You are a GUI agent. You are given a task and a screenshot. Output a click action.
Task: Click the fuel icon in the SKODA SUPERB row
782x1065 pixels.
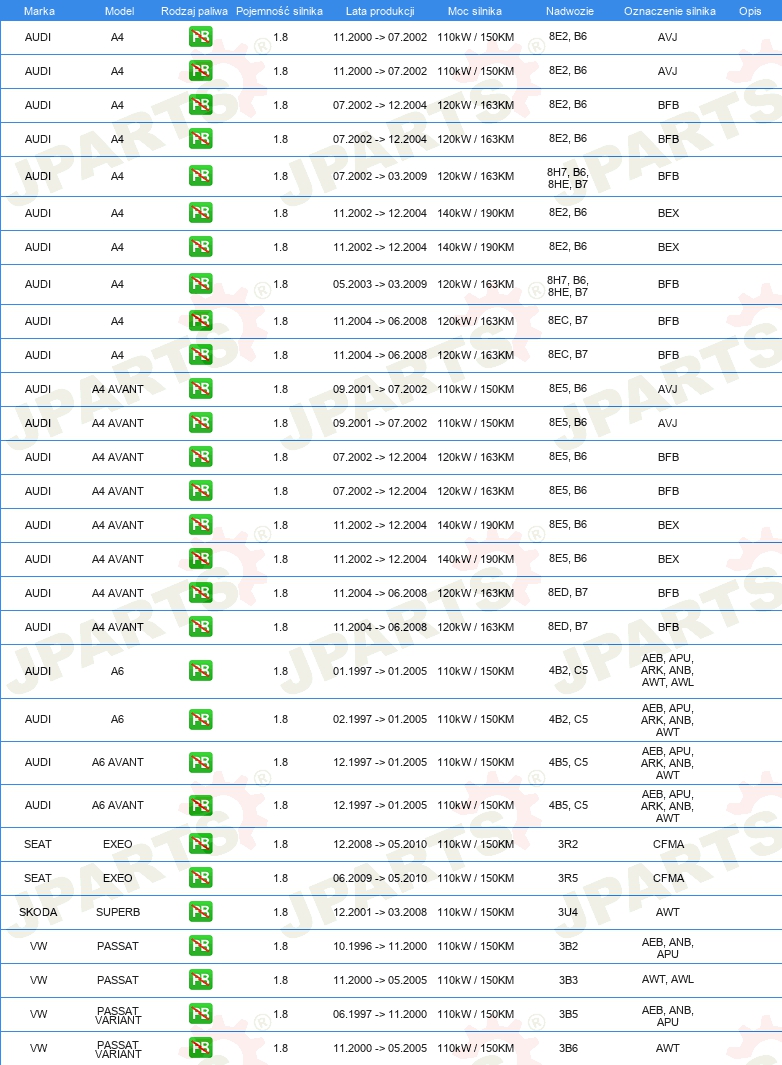pos(200,911)
